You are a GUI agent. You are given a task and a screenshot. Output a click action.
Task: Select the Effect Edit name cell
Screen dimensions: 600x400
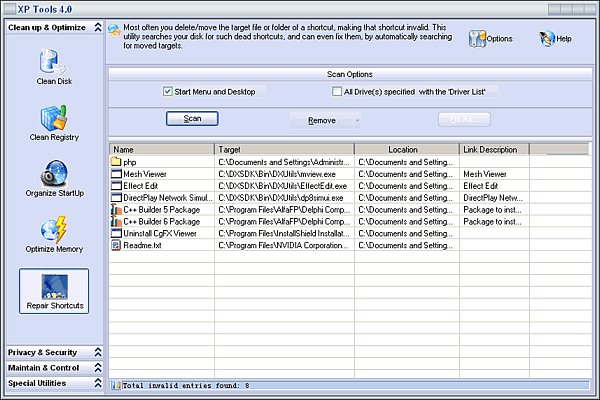140,186
